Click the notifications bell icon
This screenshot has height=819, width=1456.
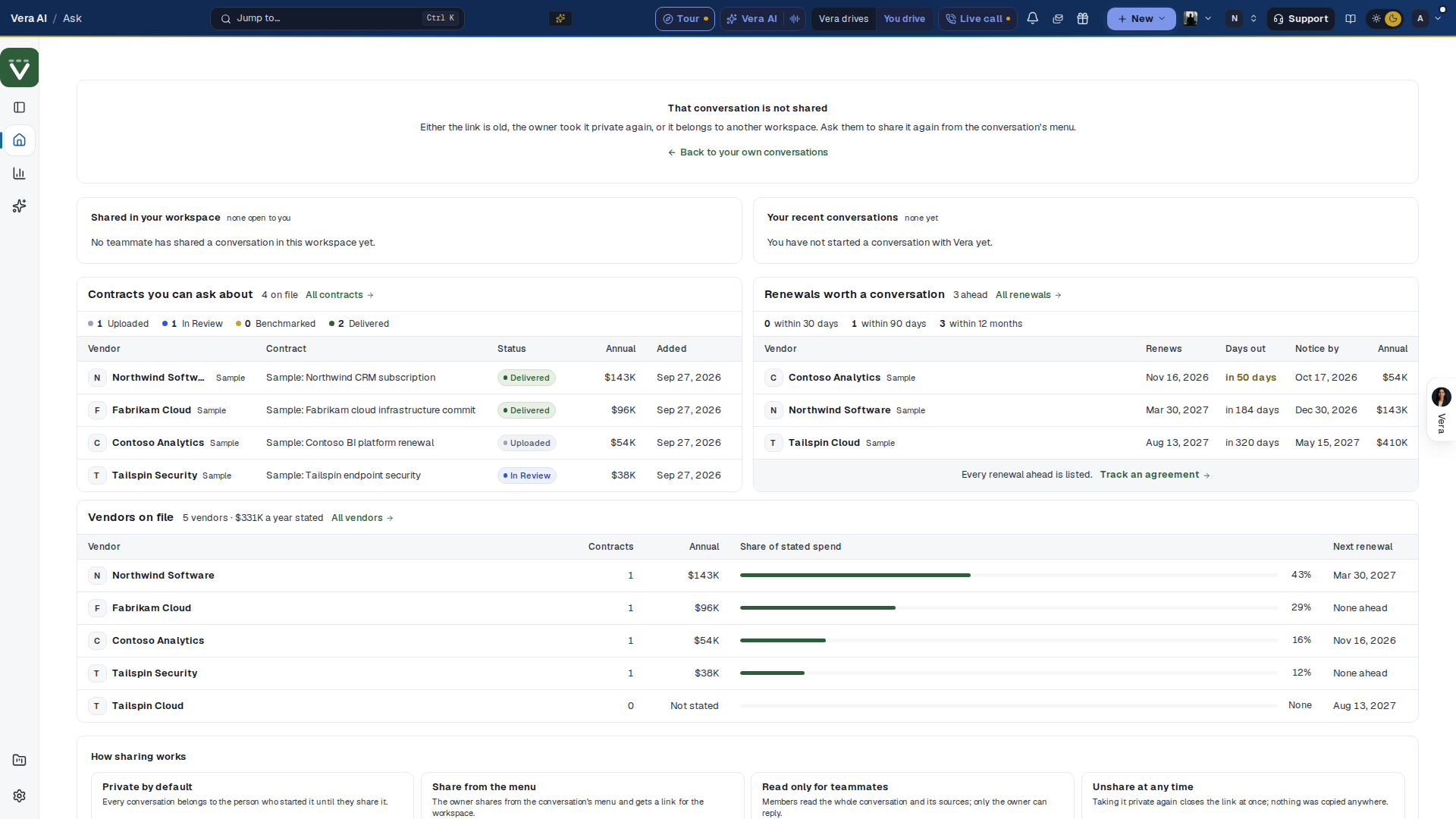(x=1032, y=18)
